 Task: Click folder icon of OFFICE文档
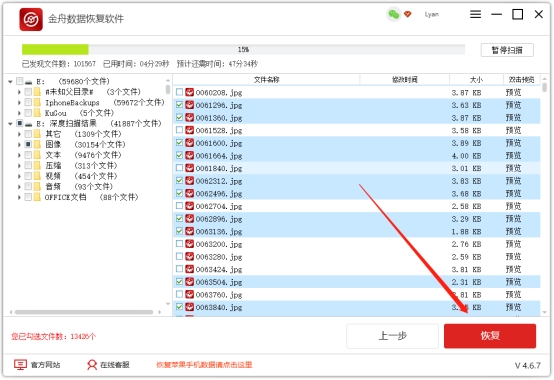(x=37, y=197)
